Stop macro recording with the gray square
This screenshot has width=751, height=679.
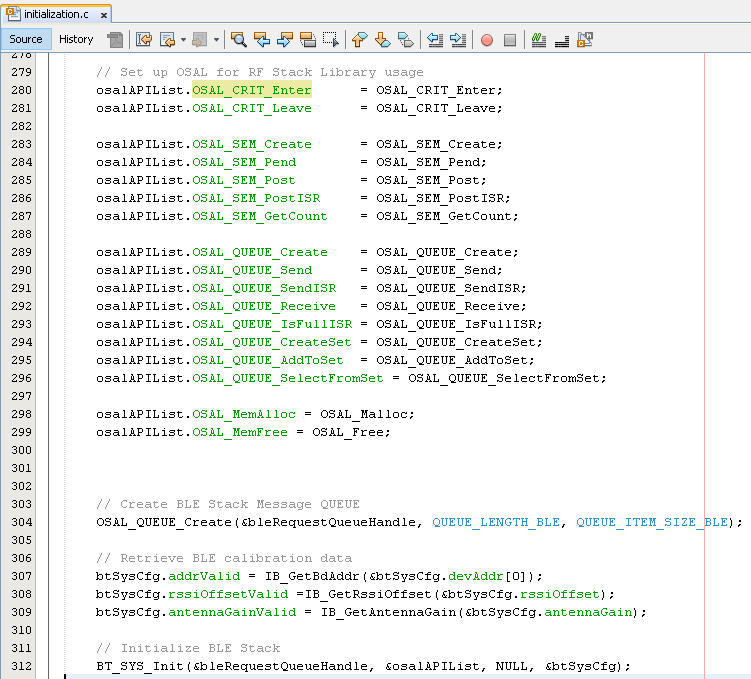(510, 40)
